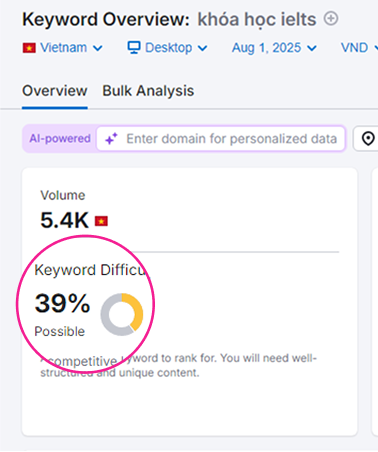Screen dimensions: 378x452
Task: Expand the Aug 1, 2025 date selector
Action: 274,48
